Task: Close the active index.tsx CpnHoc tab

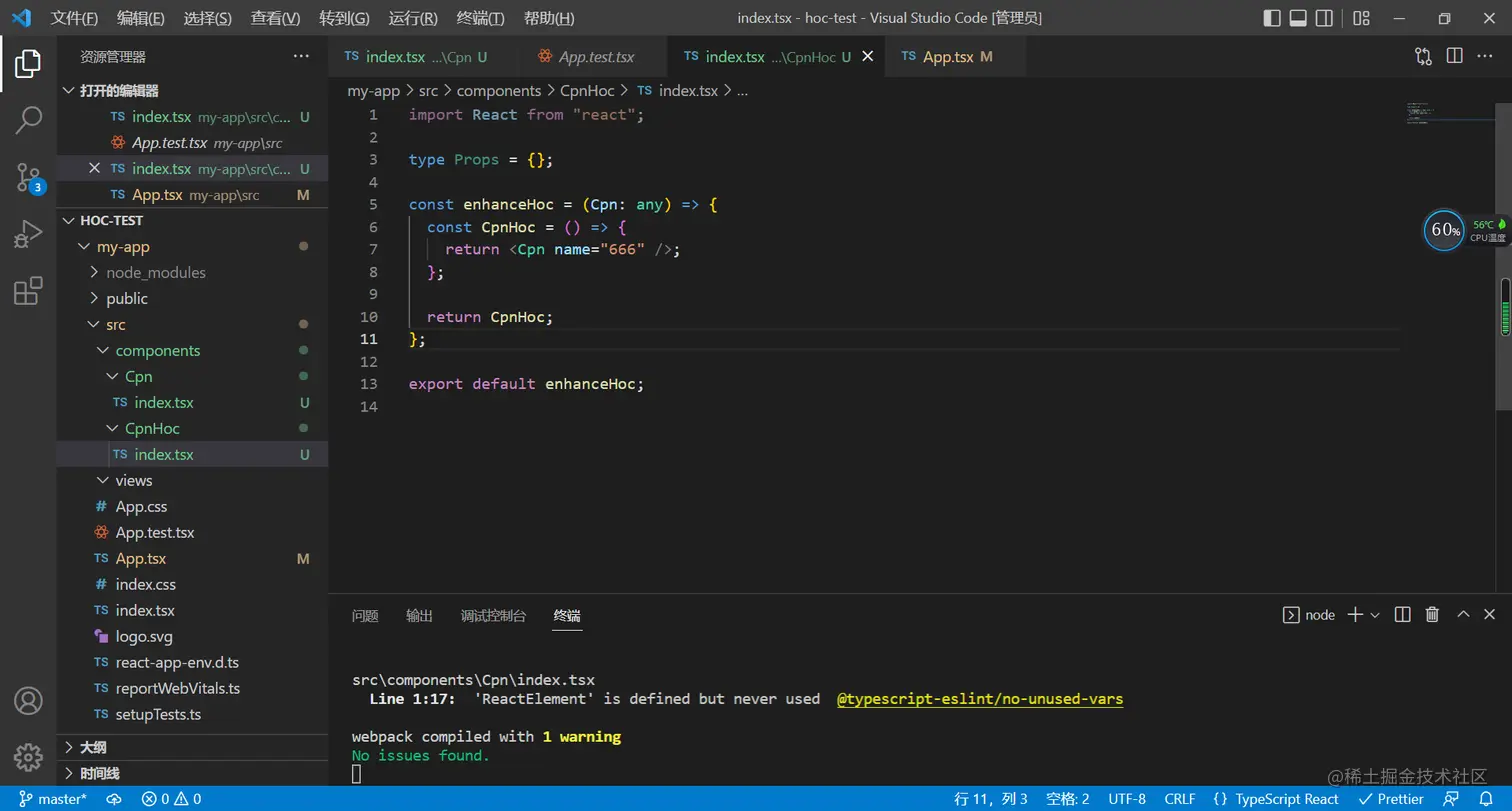Action: coord(867,57)
